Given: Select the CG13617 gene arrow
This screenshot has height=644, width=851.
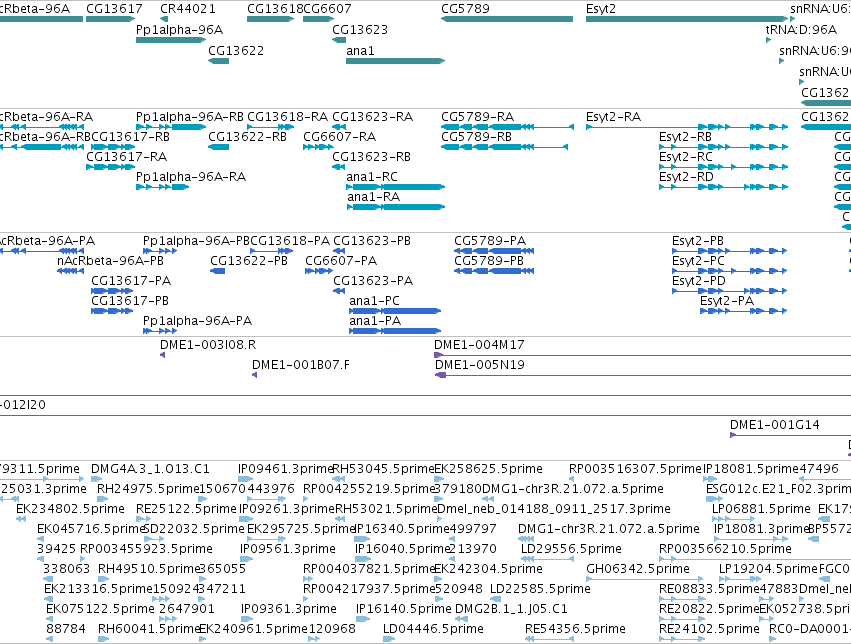Looking at the screenshot, I should click(110, 19).
